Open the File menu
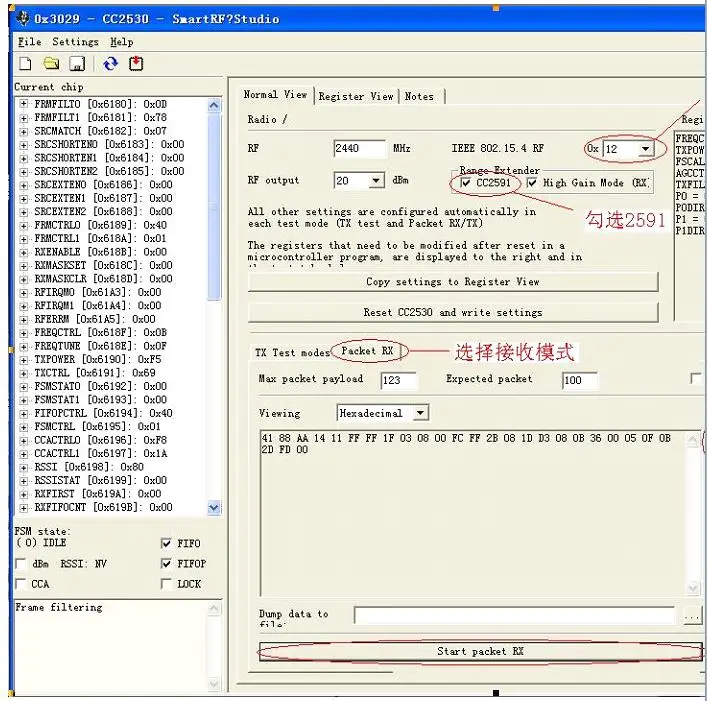The height and width of the screenshot is (701, 707). click(x=30, y=42)
